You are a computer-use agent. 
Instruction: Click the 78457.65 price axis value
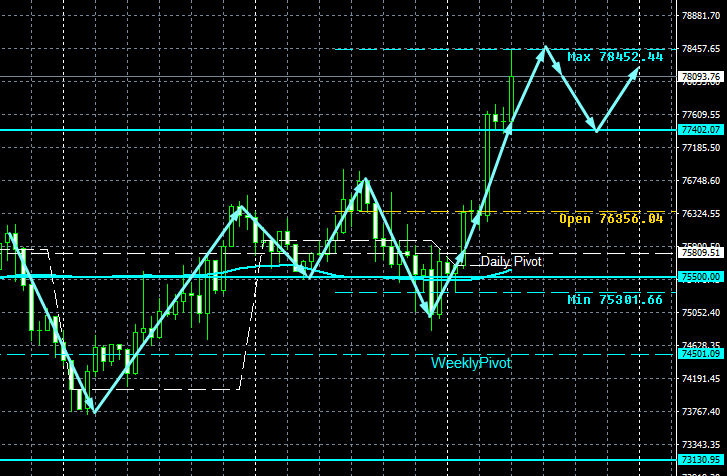tap(701, 49)
